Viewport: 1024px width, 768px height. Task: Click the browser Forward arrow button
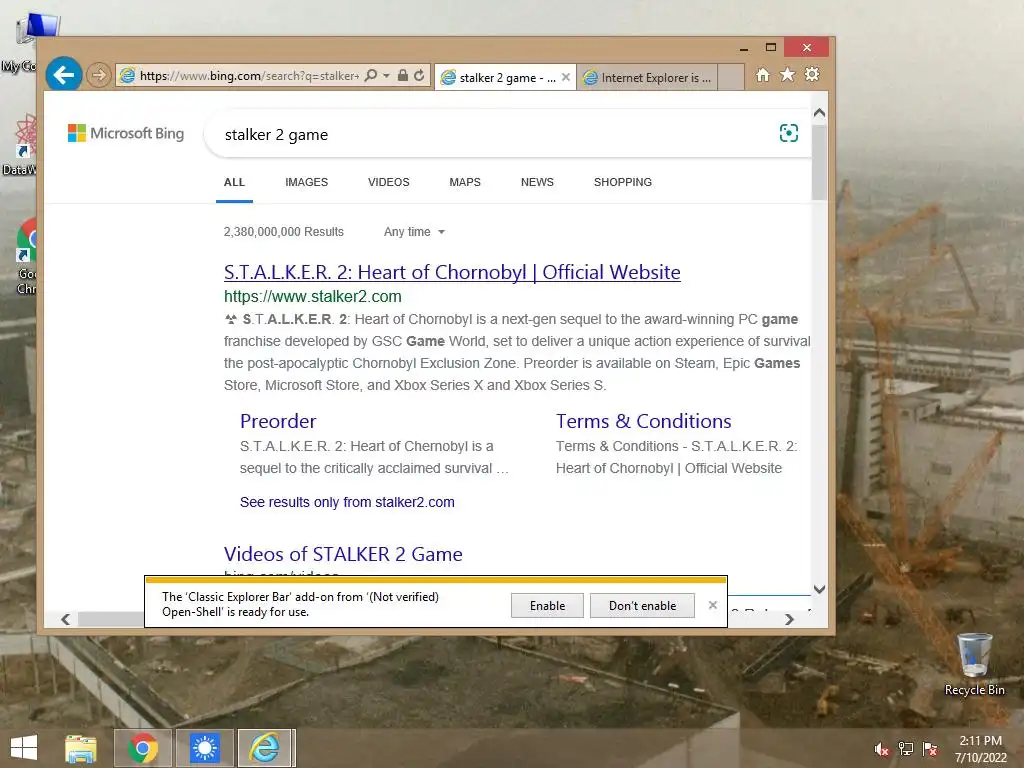99,75
